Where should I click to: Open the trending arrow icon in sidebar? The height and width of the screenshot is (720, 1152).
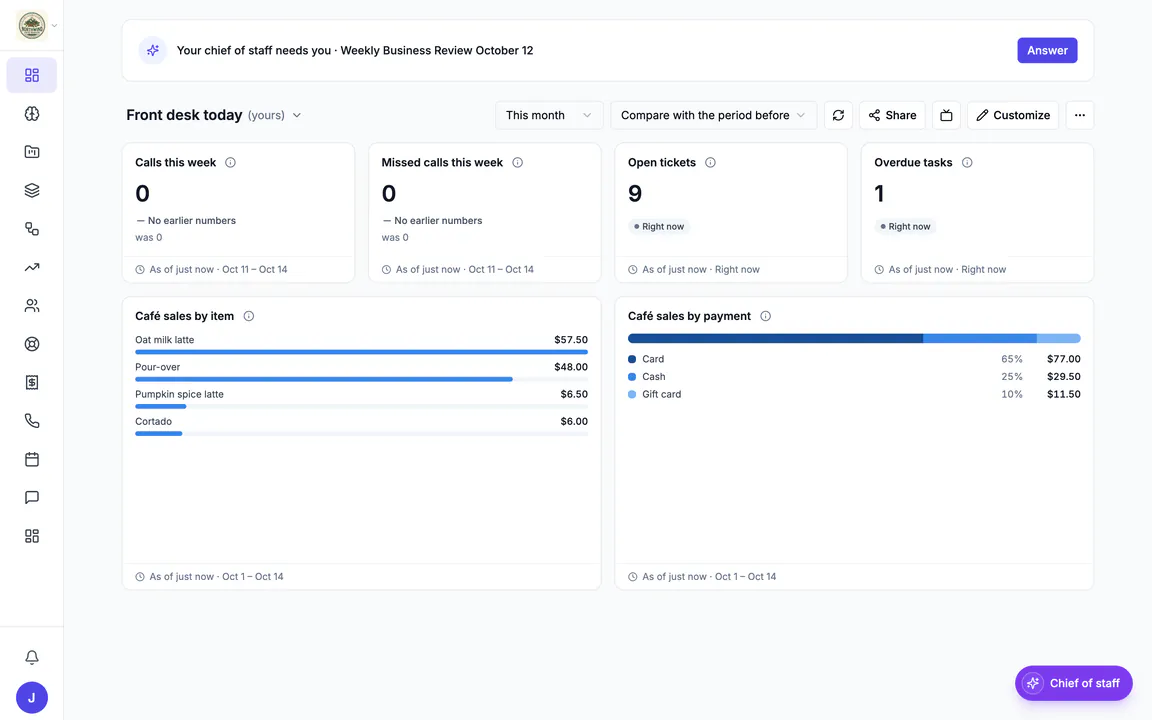pyautogui.click(x=32, y=267)
